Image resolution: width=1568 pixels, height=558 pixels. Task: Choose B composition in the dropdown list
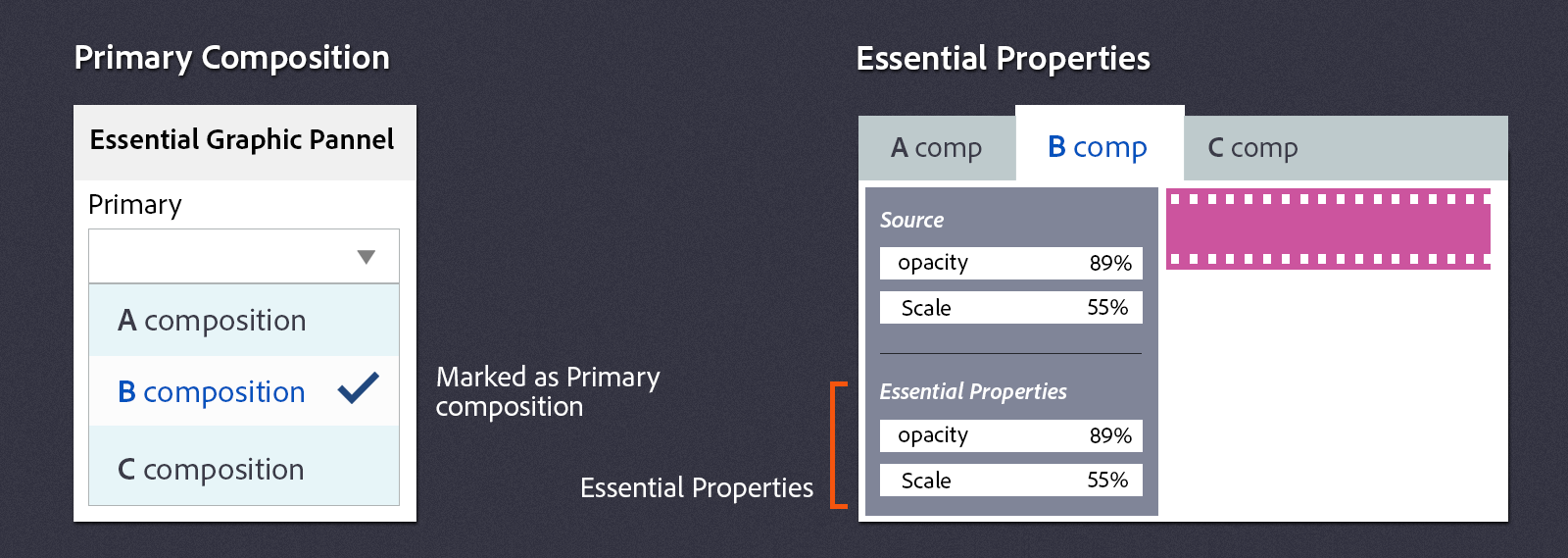pyautogui.click(x=244, y=390)
